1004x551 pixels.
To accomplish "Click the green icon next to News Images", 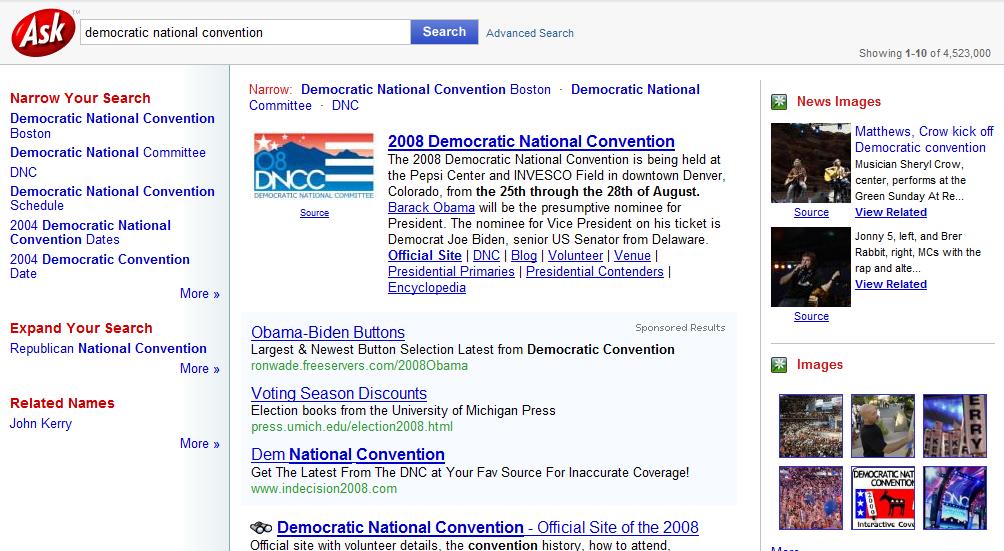I will point(779,102).
